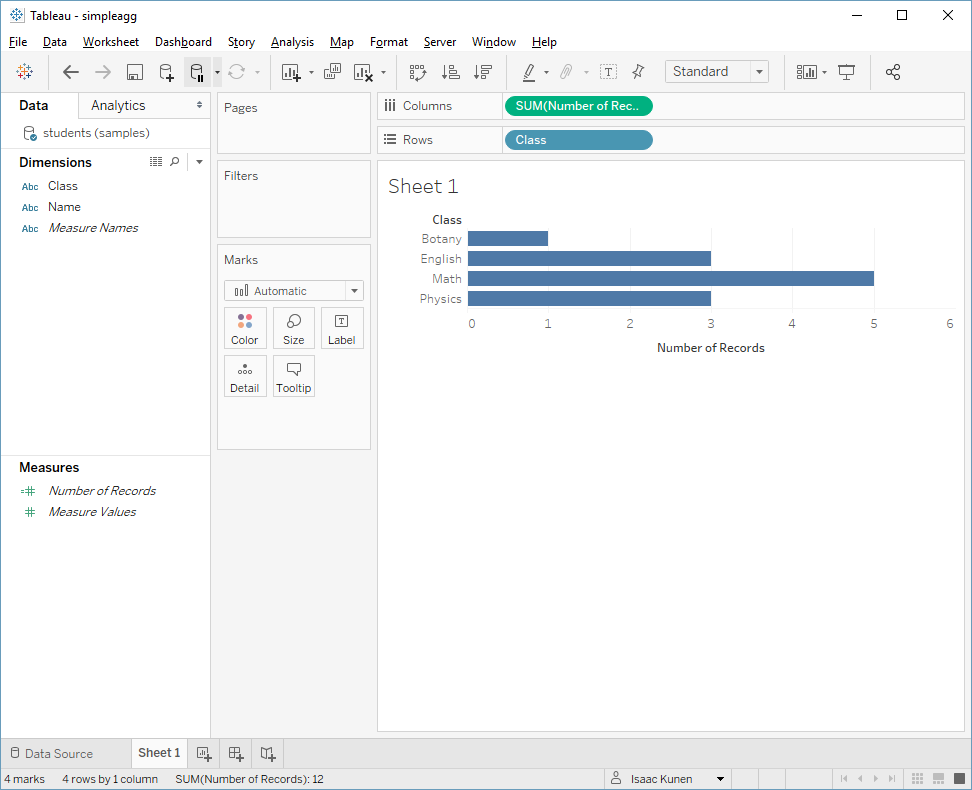972x790 pixels.
Task: Click the Add New Data Source icon
Action: click(x=166, y=72)
